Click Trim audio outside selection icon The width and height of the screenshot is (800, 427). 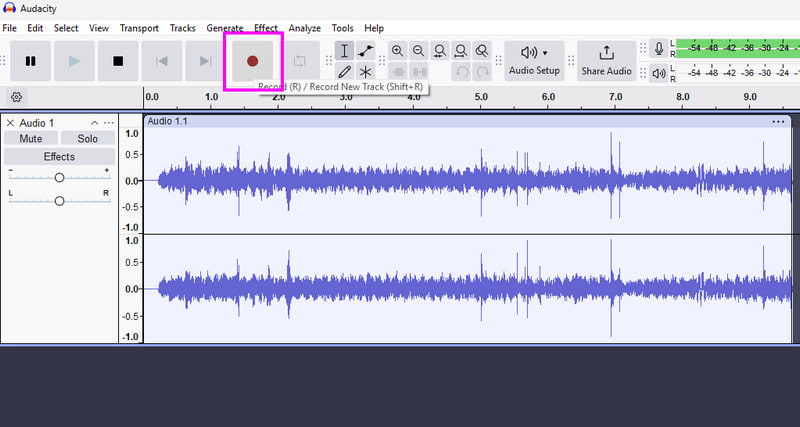(x=397, y=71)
